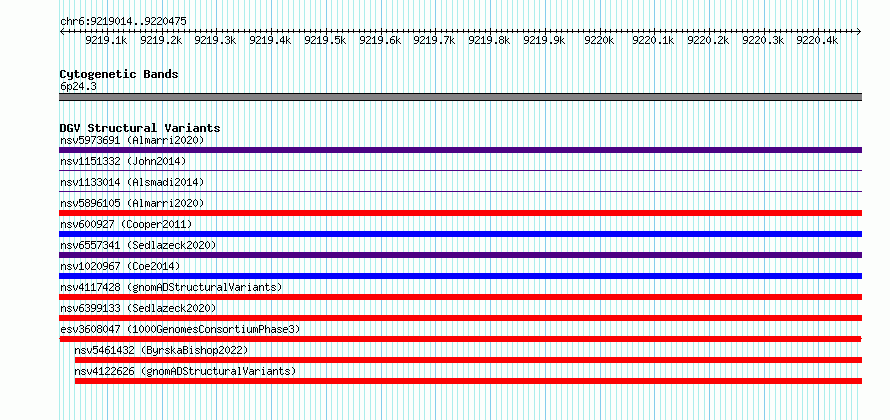Click nsv6557341 (Sedlazeck2020) label
The width and height of the screenshot is (890, 420).
tap(138, 245)
